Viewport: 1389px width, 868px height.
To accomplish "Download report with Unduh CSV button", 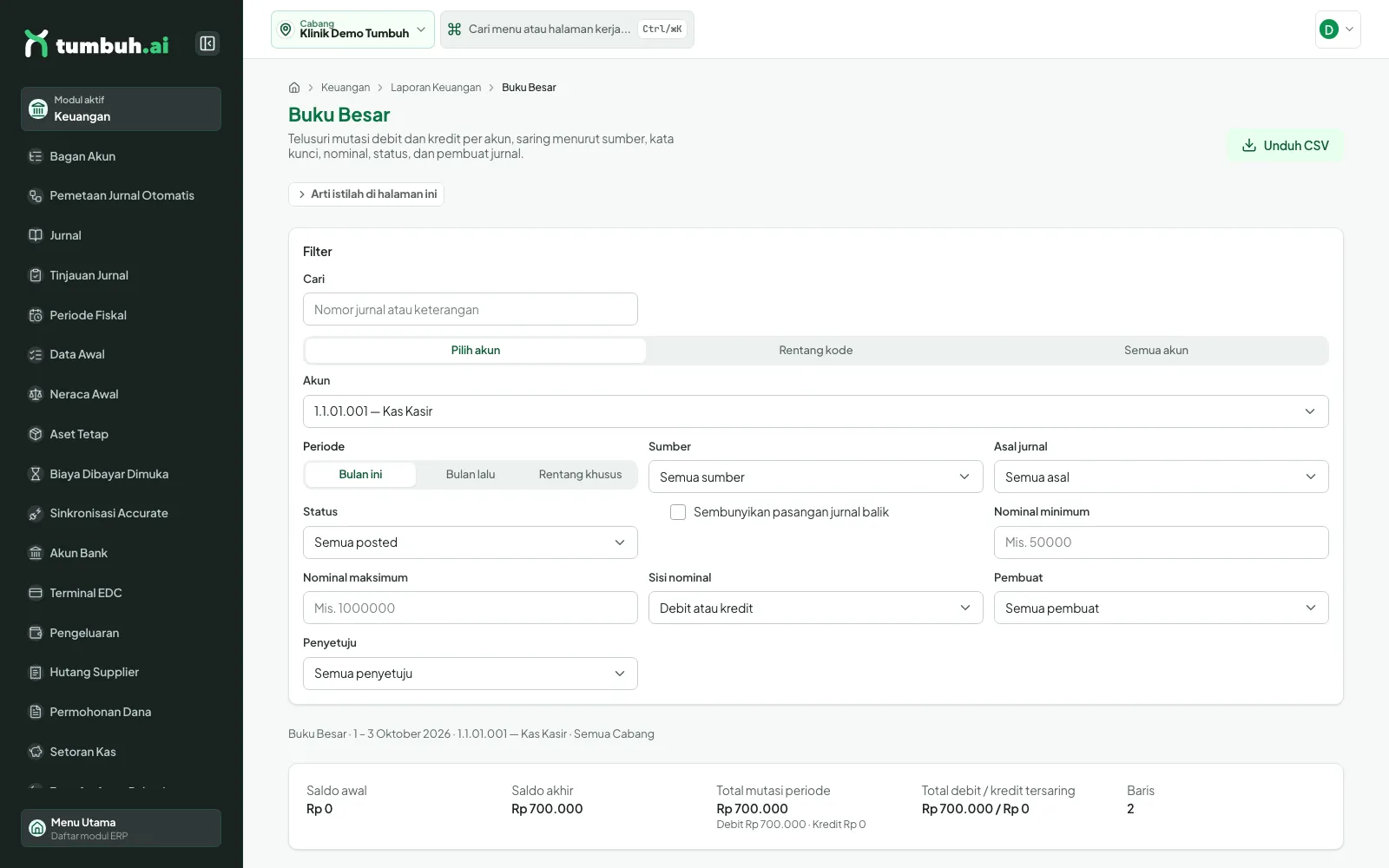I will click(1285, 146).
